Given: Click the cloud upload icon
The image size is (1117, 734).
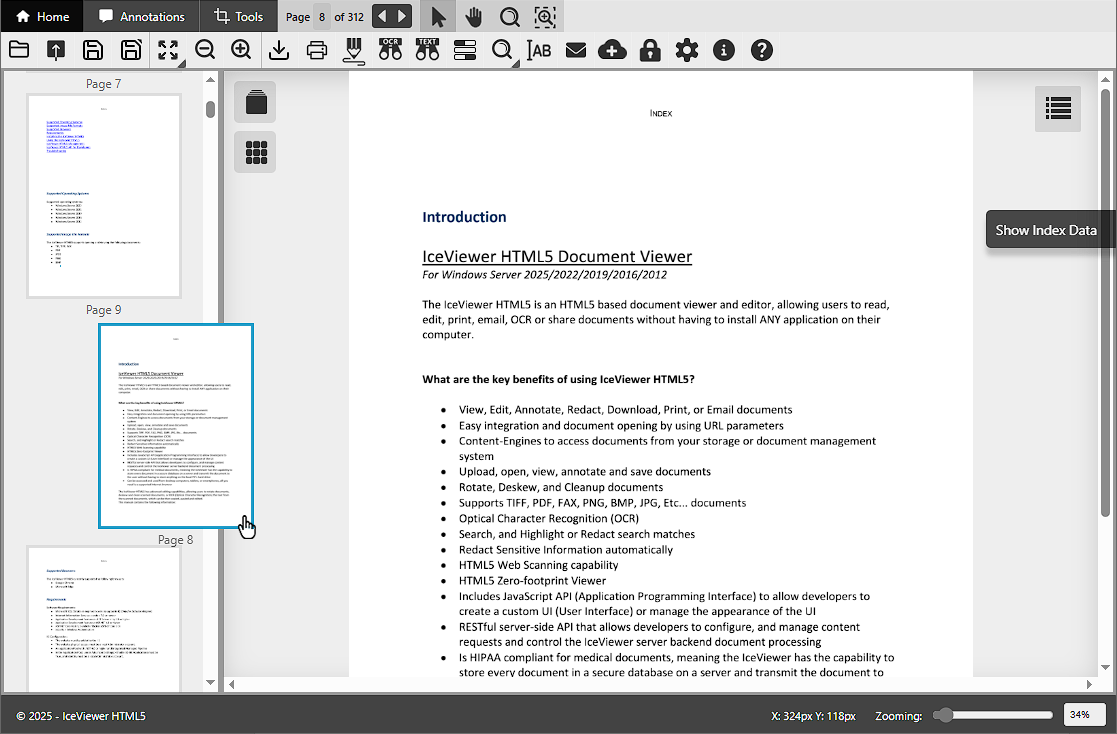Looking at the screenshot, I should pos(612,50).
